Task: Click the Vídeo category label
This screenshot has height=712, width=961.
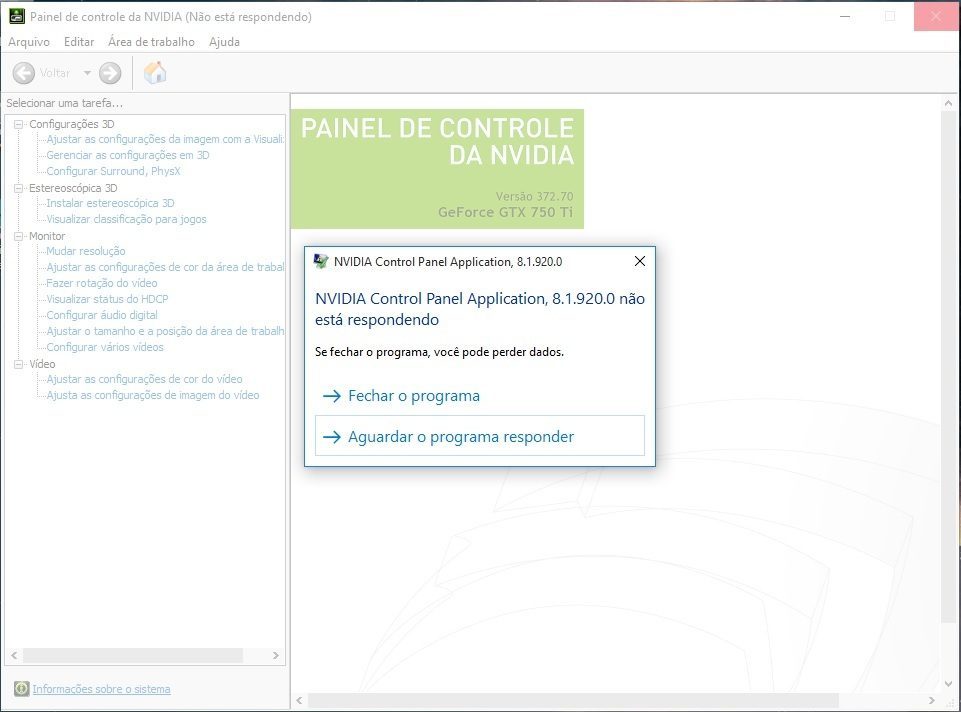Action: 42,364
